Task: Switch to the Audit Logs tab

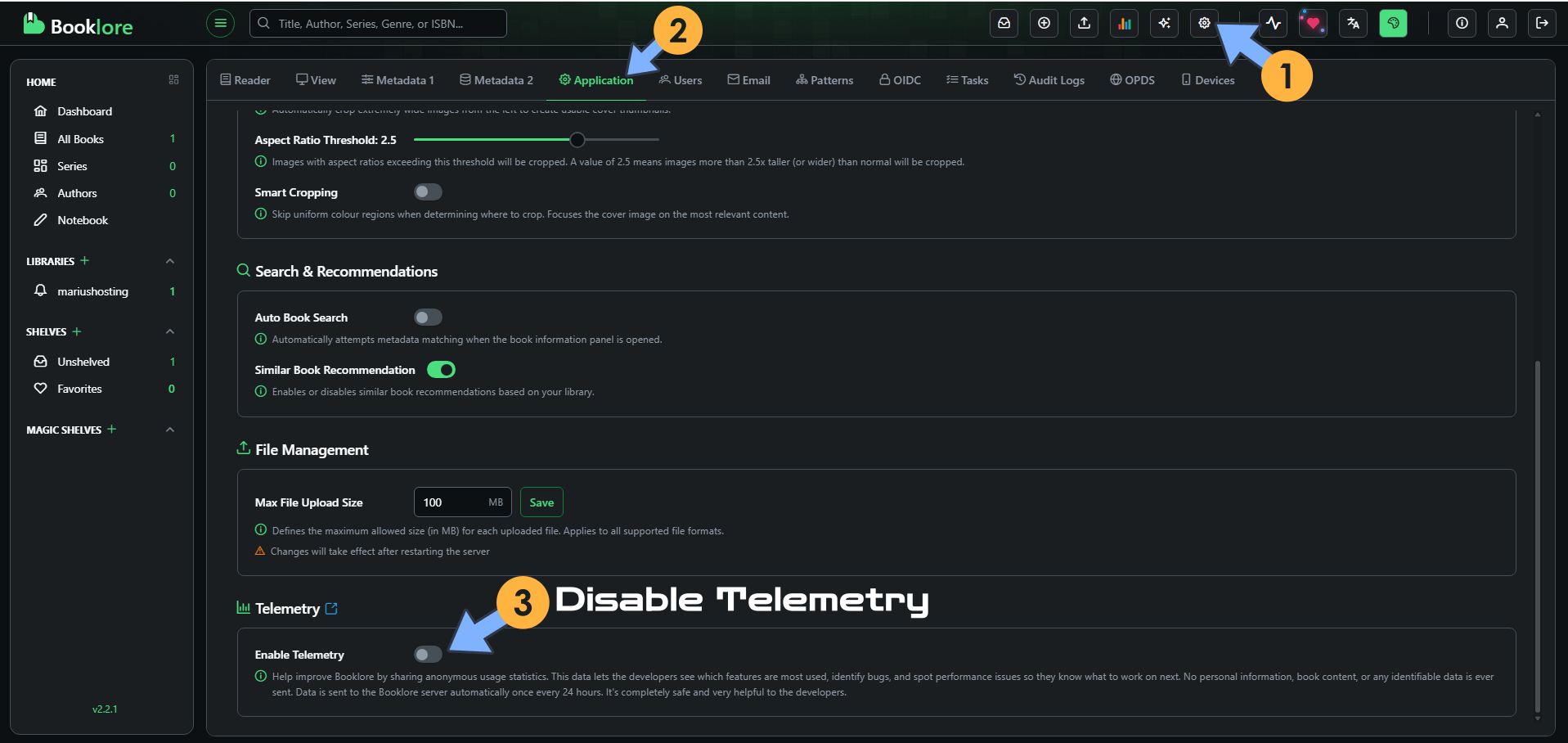Action: [x=1049, y=79]
